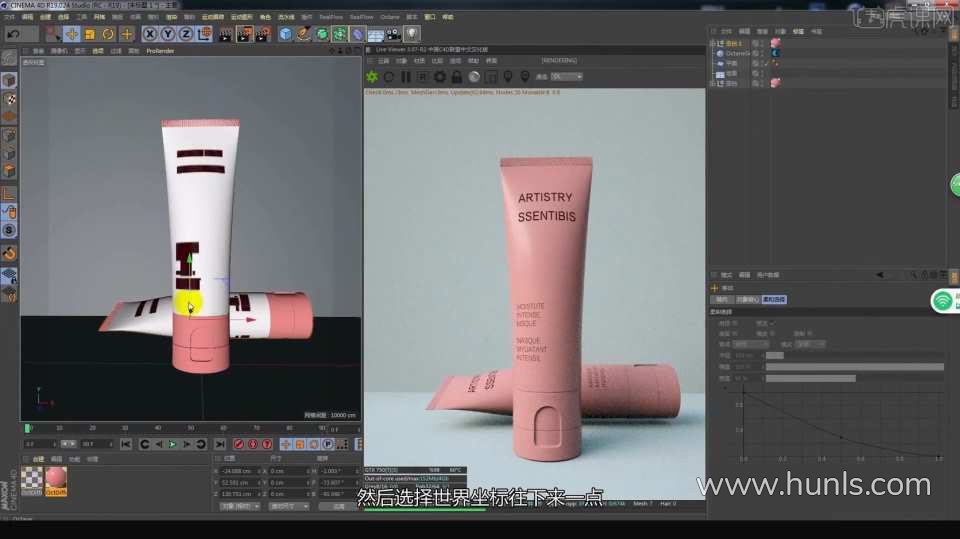Open the render channel dropdown in Live Viewer
Viewport: 960px width, 539px height.
click(565, 76)
